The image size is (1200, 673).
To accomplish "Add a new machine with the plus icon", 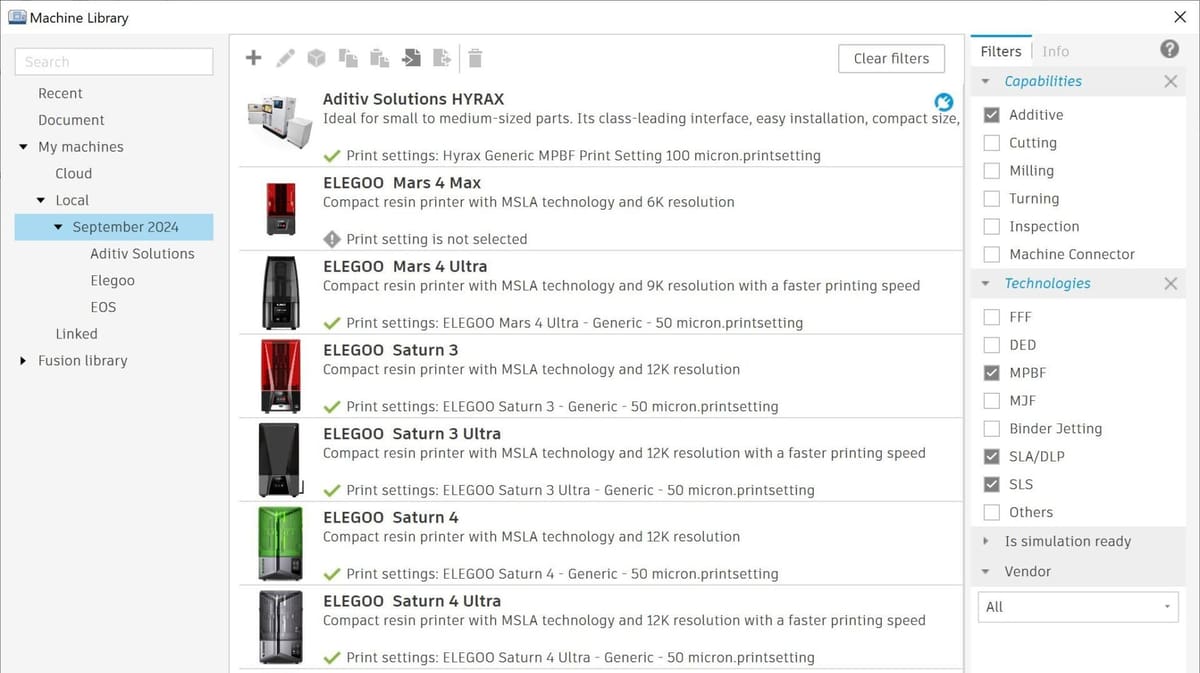I will tap(253, 58).
